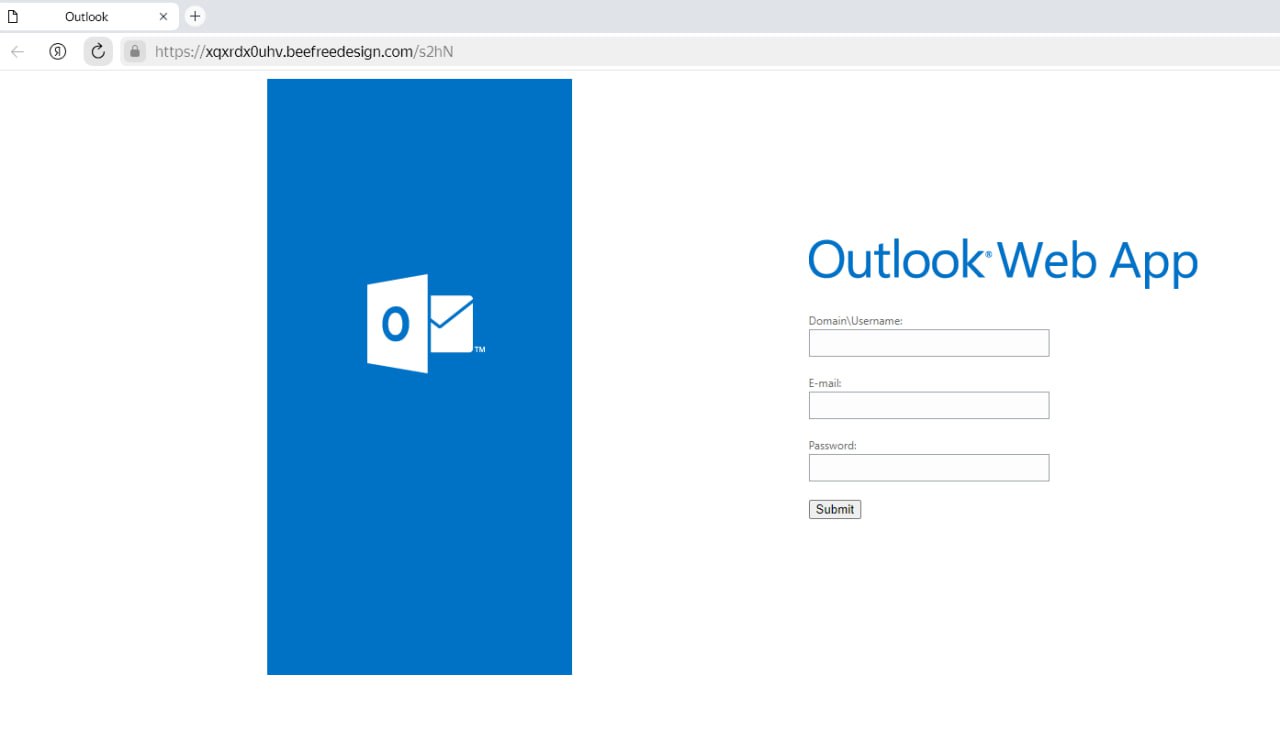Select the Outlook browser tab
This screenshot has width=1280, height=730.
tap(89, 17)
